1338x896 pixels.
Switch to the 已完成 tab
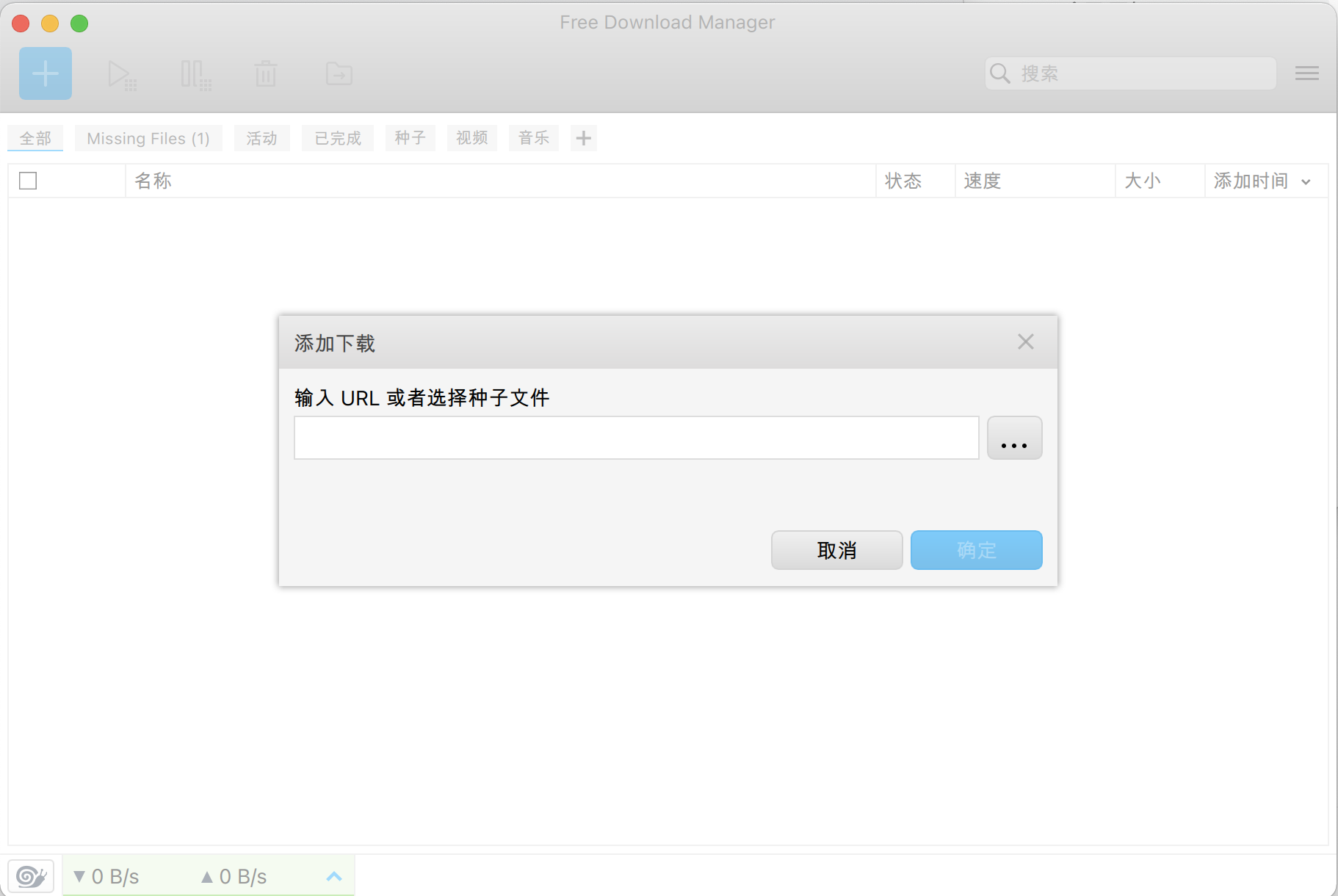click(338, 138)
